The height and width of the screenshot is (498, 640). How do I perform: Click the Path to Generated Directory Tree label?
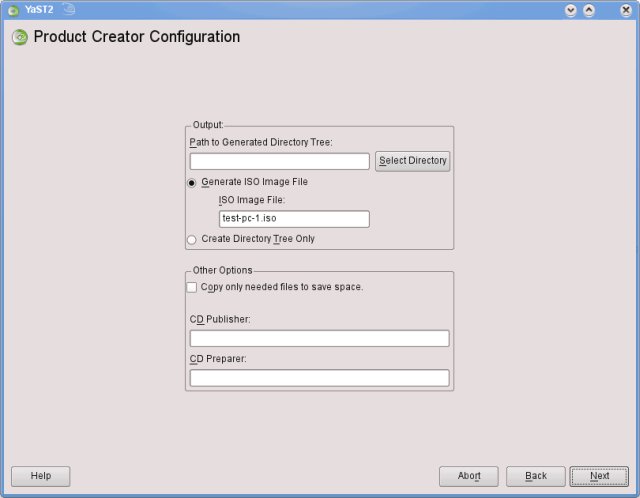[261, 142]
